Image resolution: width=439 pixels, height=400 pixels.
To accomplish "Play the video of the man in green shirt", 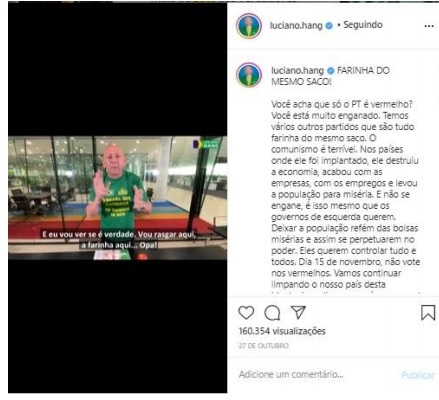I will [x=117, y=198].
